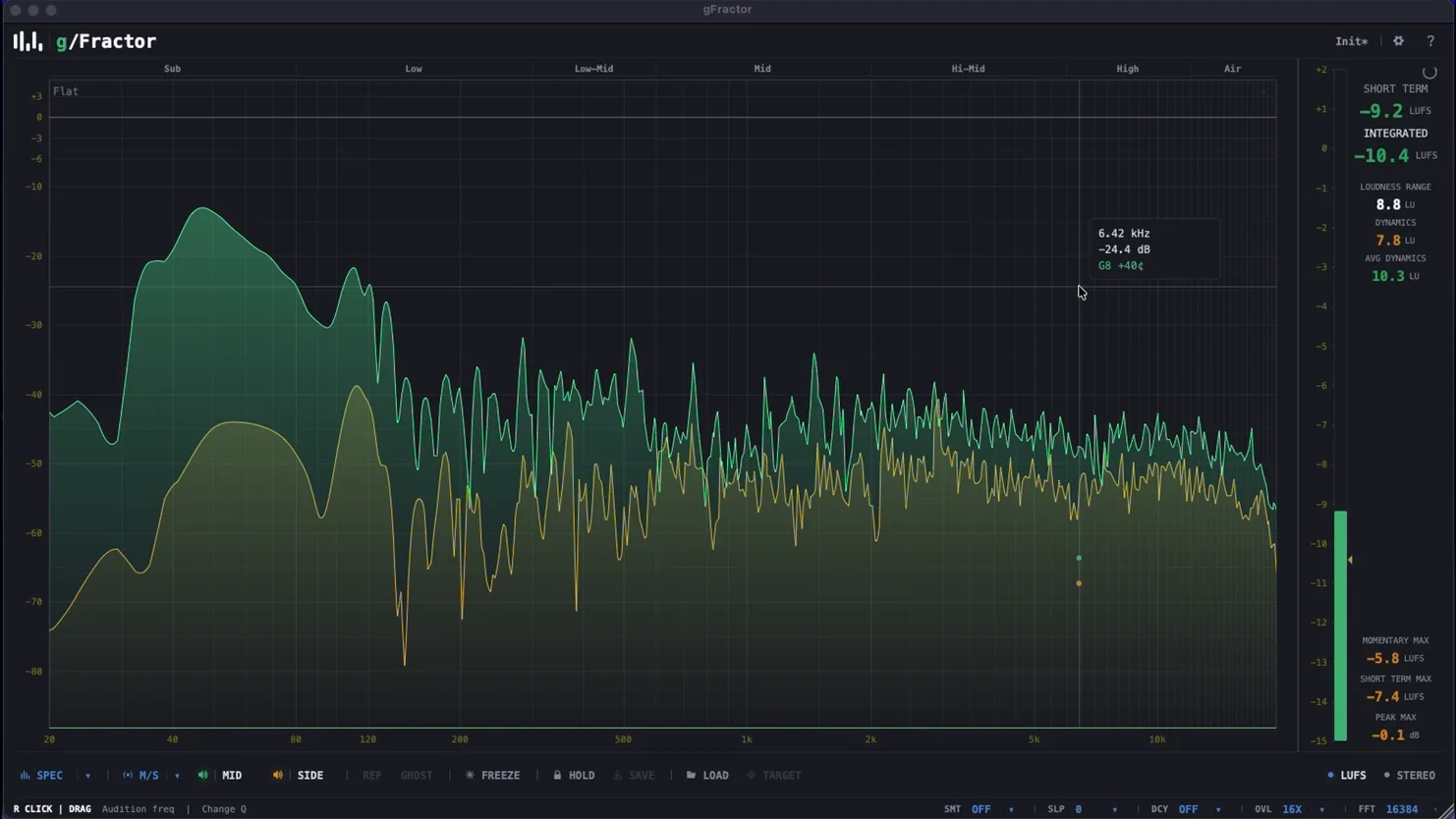This screenshot has height=819, width=1456.
Task: Click the folder LOAD icon
Action: [691, 776]
